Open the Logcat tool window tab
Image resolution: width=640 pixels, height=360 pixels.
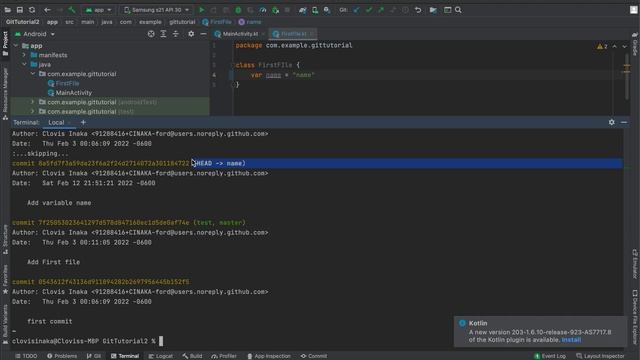click(x=160, y=356)
